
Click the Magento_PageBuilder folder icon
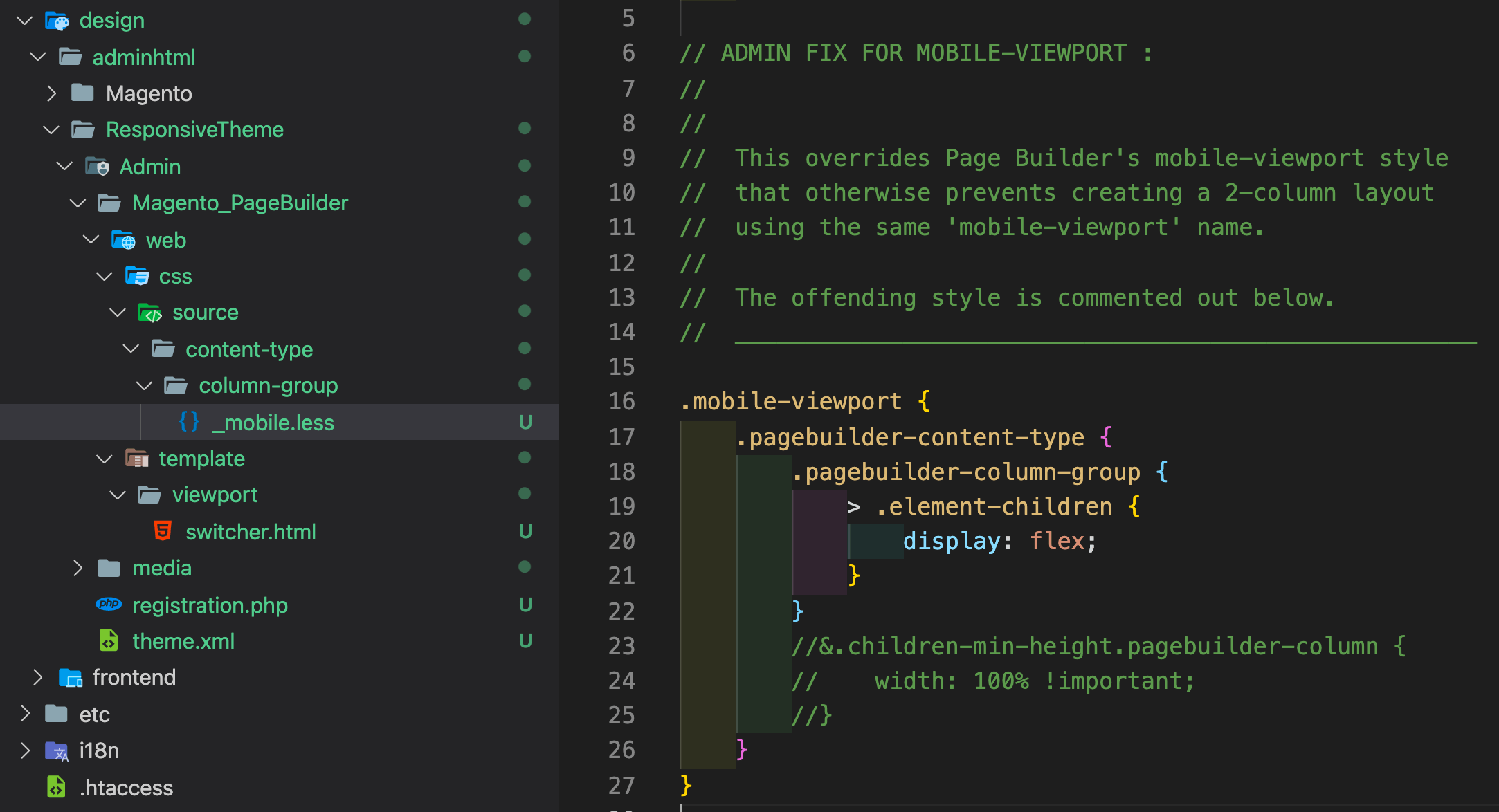[109, 203]
